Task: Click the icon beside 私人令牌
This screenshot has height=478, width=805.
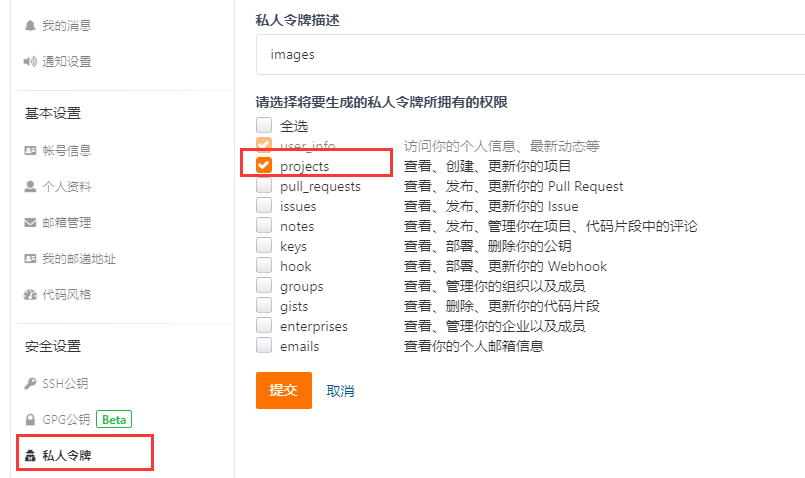Action: 30,456
